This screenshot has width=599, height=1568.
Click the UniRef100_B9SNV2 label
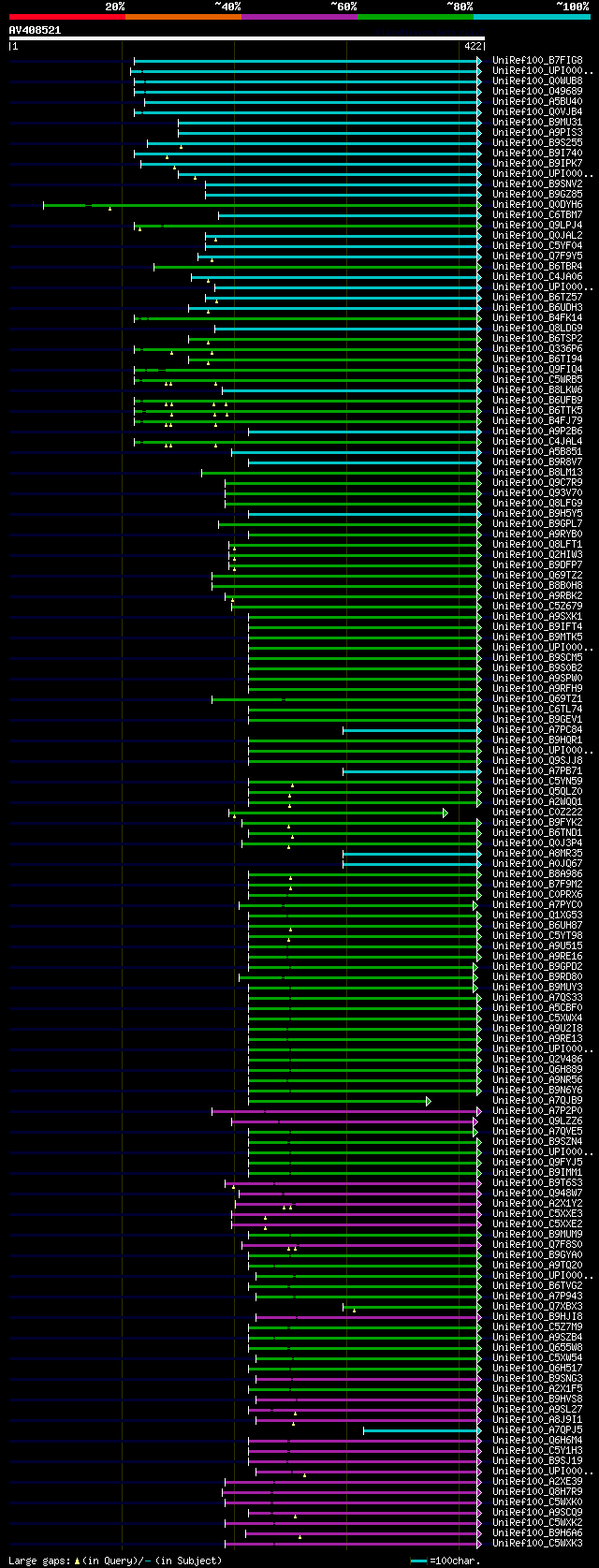coord(537,184)
